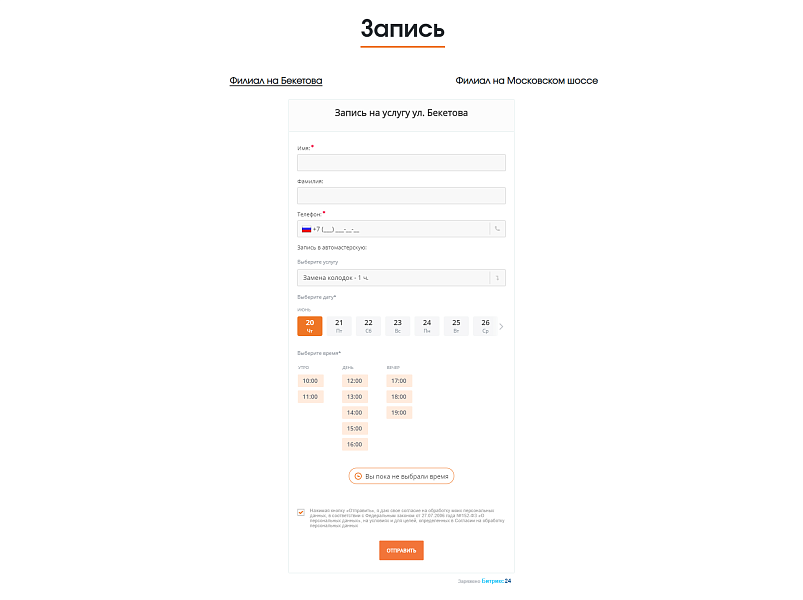This screenshot has height=600, width=803.
Task: Switch to 'Филиал на Бекетова' tab
Action: (x=275, y=81)
